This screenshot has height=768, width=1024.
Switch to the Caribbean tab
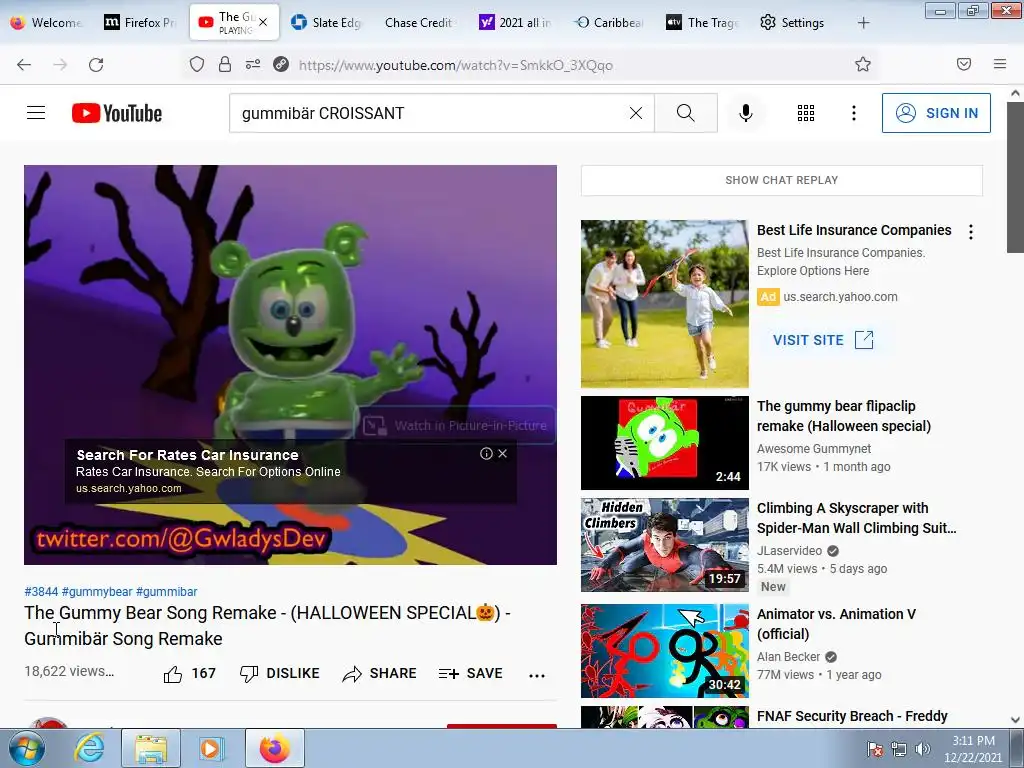point(609,22)
